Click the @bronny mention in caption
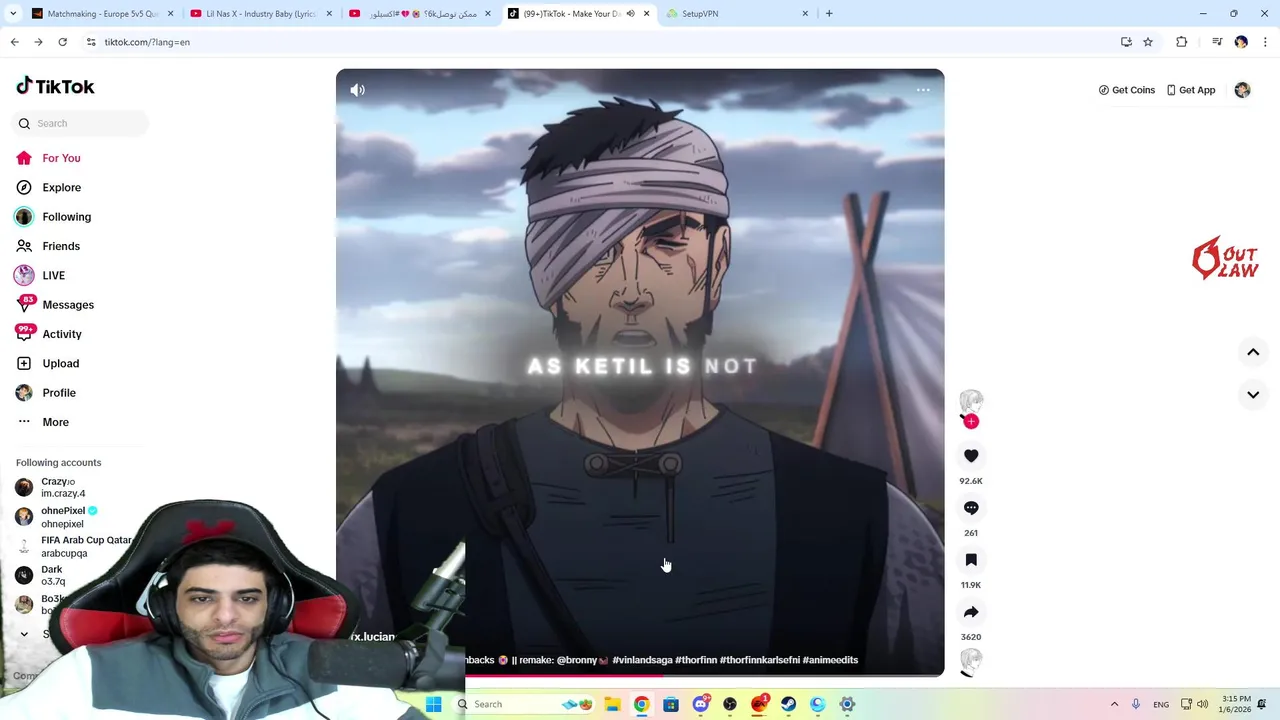 (x=576, y=660)
